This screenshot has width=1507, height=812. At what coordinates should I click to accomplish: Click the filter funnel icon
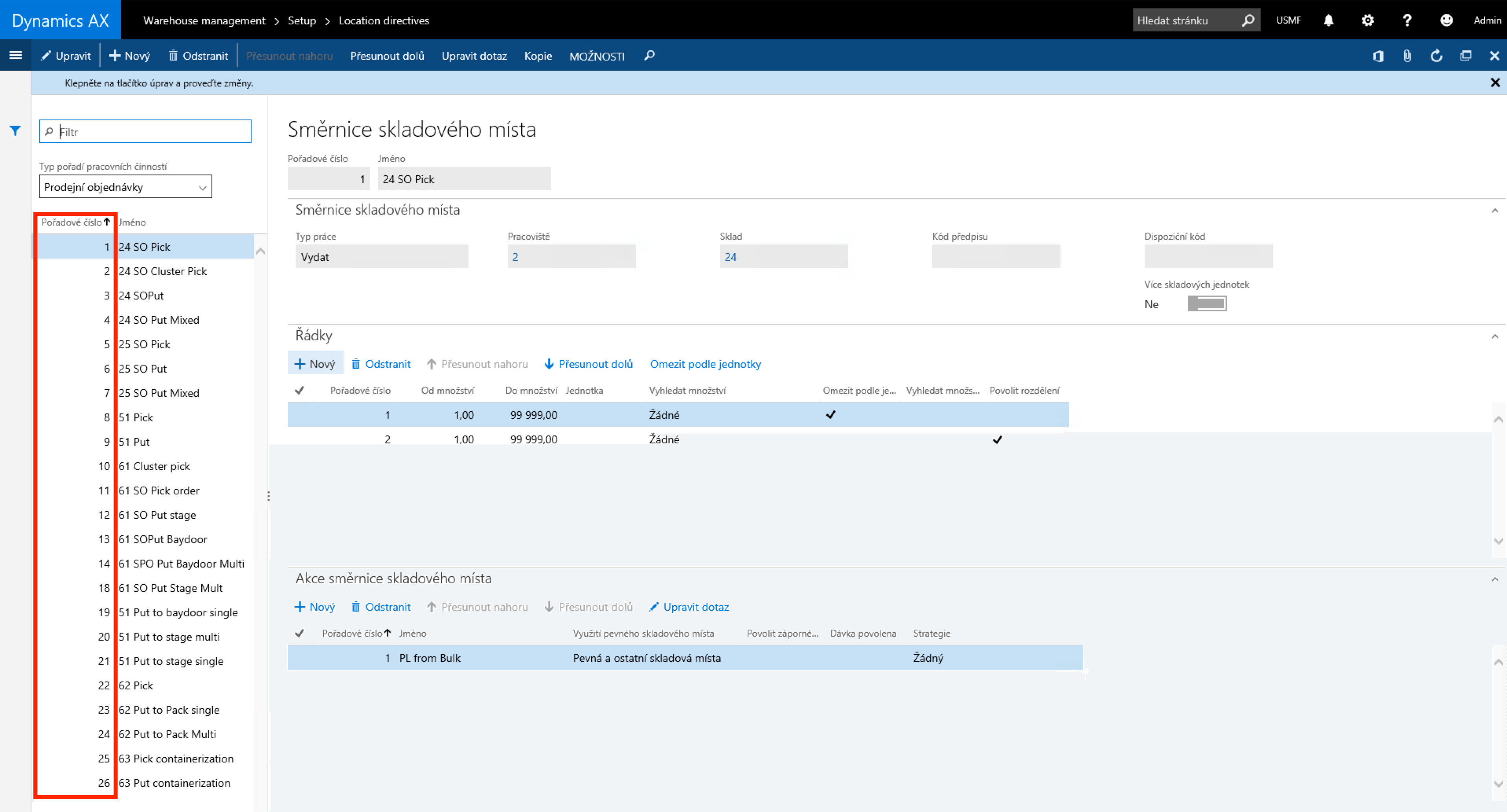coord(15,130)
